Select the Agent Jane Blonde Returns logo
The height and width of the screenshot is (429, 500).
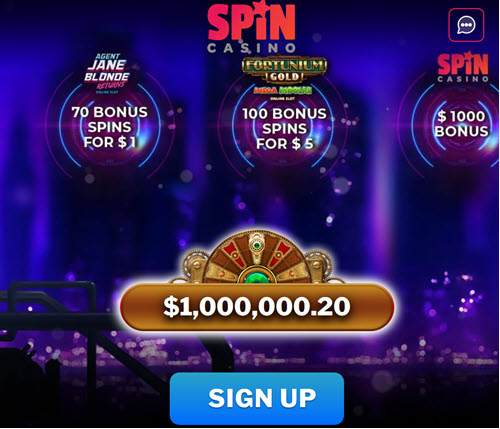[x=107, y=73]
